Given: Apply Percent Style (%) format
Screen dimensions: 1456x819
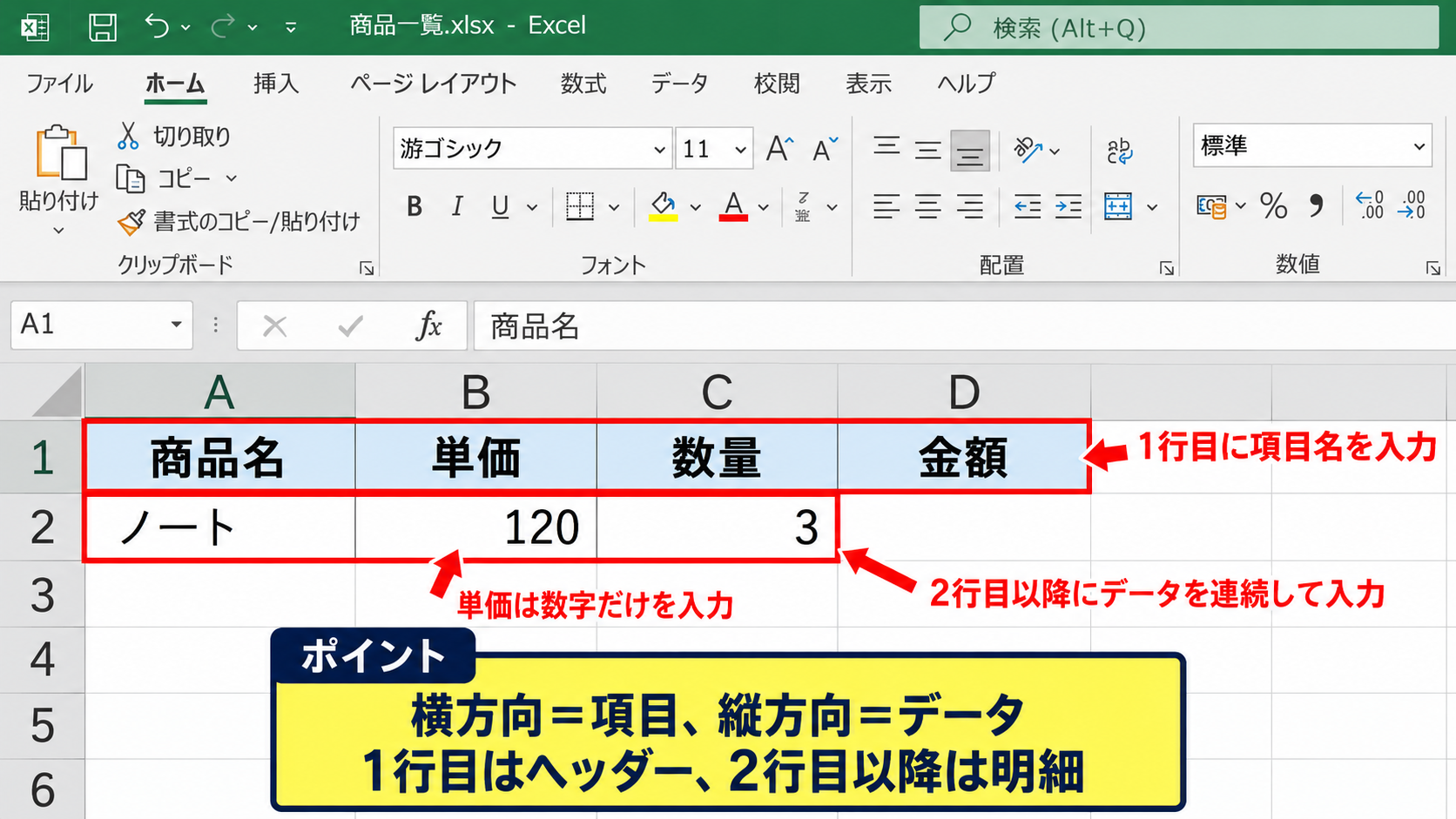Looking at the screenshot, I should (1273, 206).
